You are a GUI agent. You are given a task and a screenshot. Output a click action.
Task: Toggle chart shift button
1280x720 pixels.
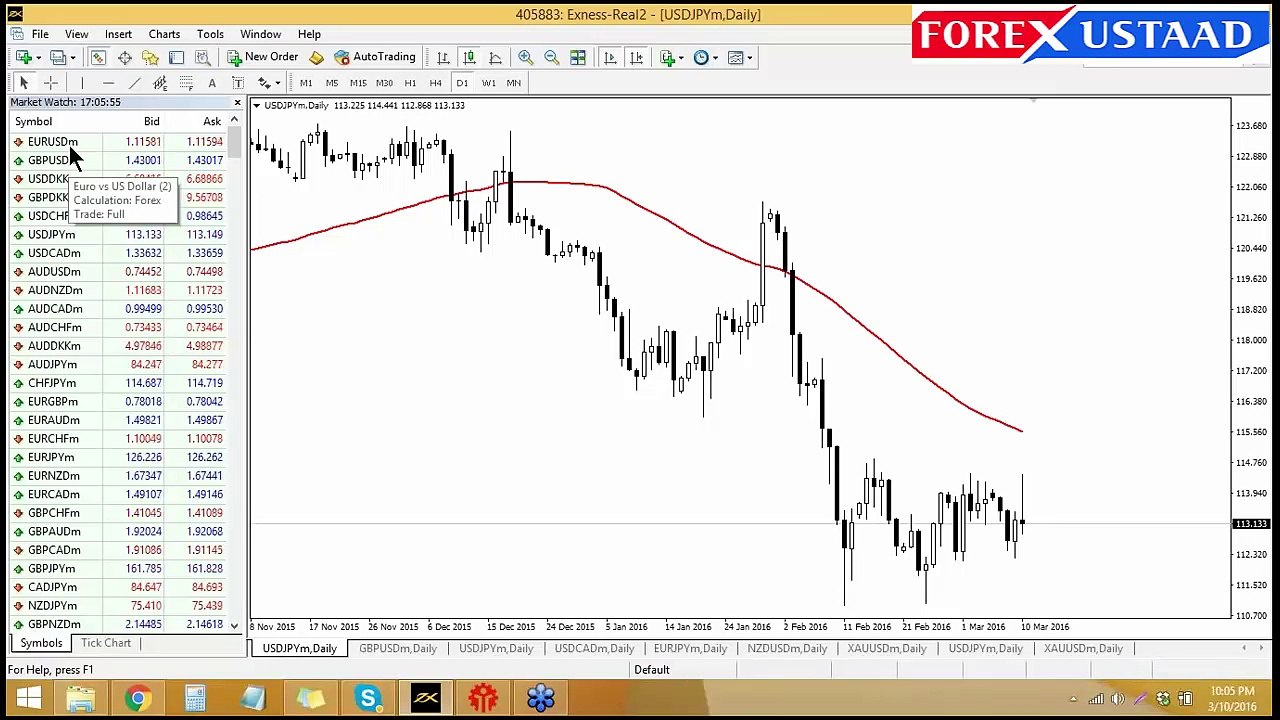coord(636,57)
